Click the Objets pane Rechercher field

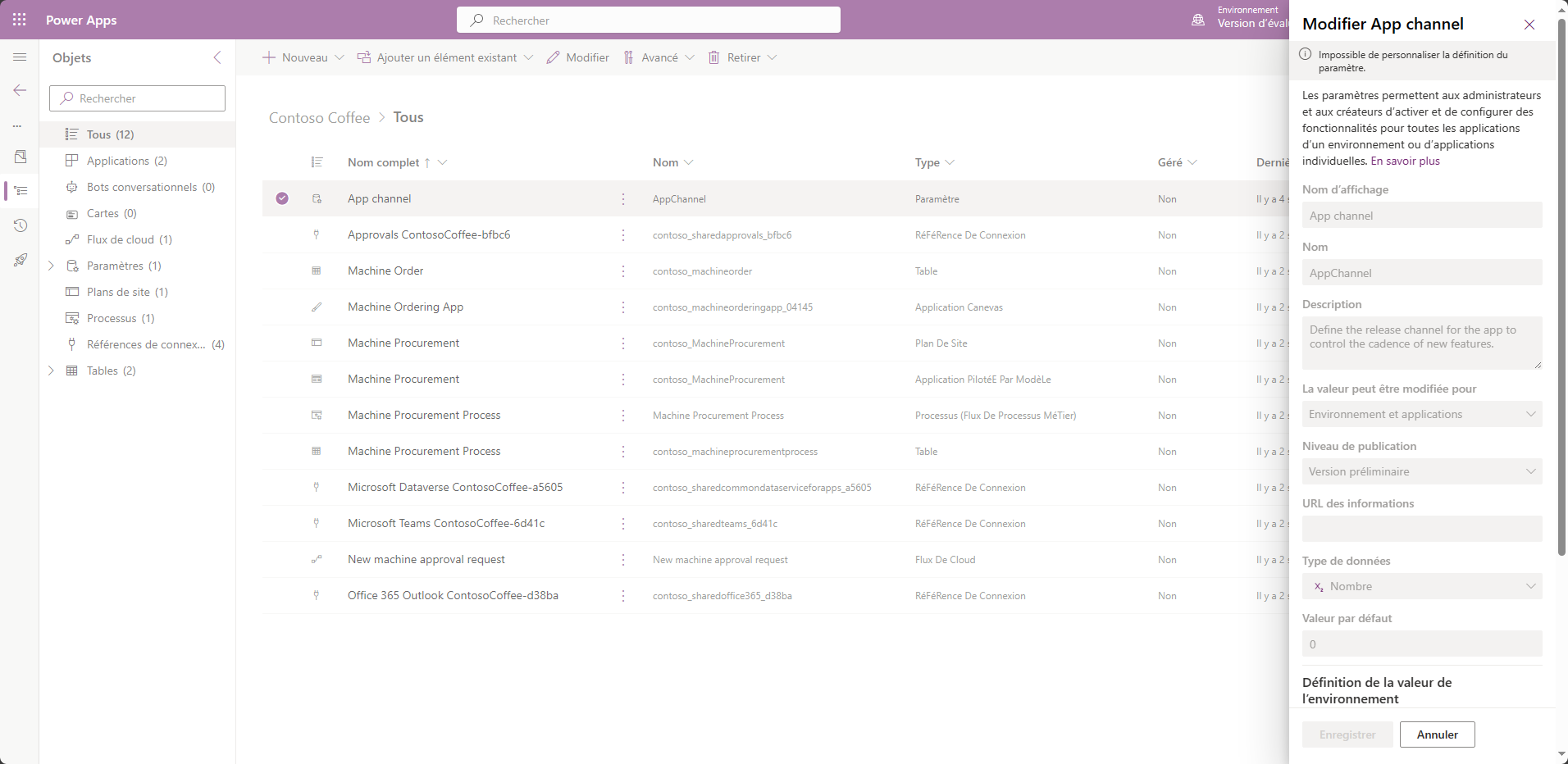click(x=137, y=98)
